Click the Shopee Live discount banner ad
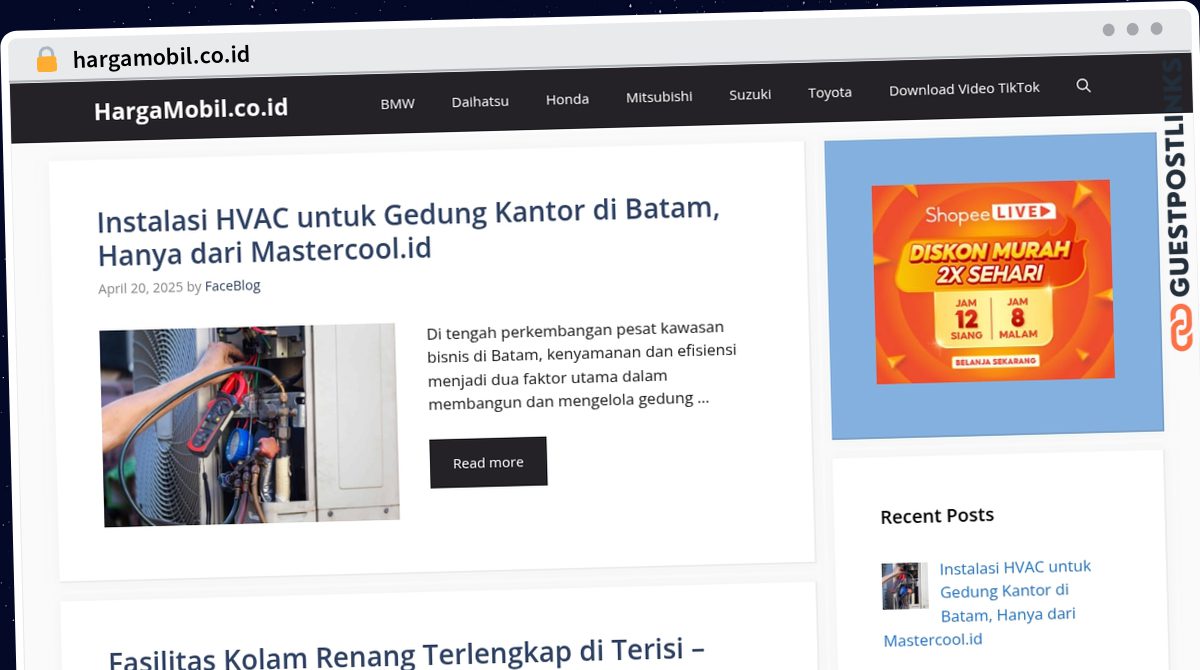 pyautogui.click(x=993, y=281)
